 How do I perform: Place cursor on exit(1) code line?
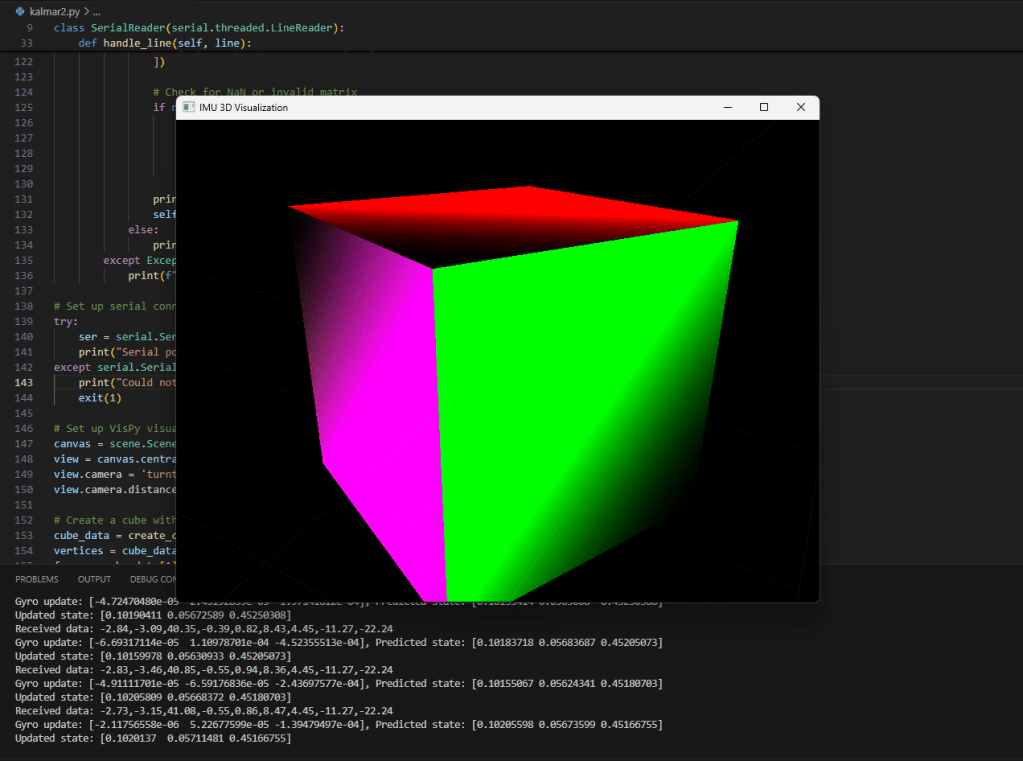click(100, 398)
